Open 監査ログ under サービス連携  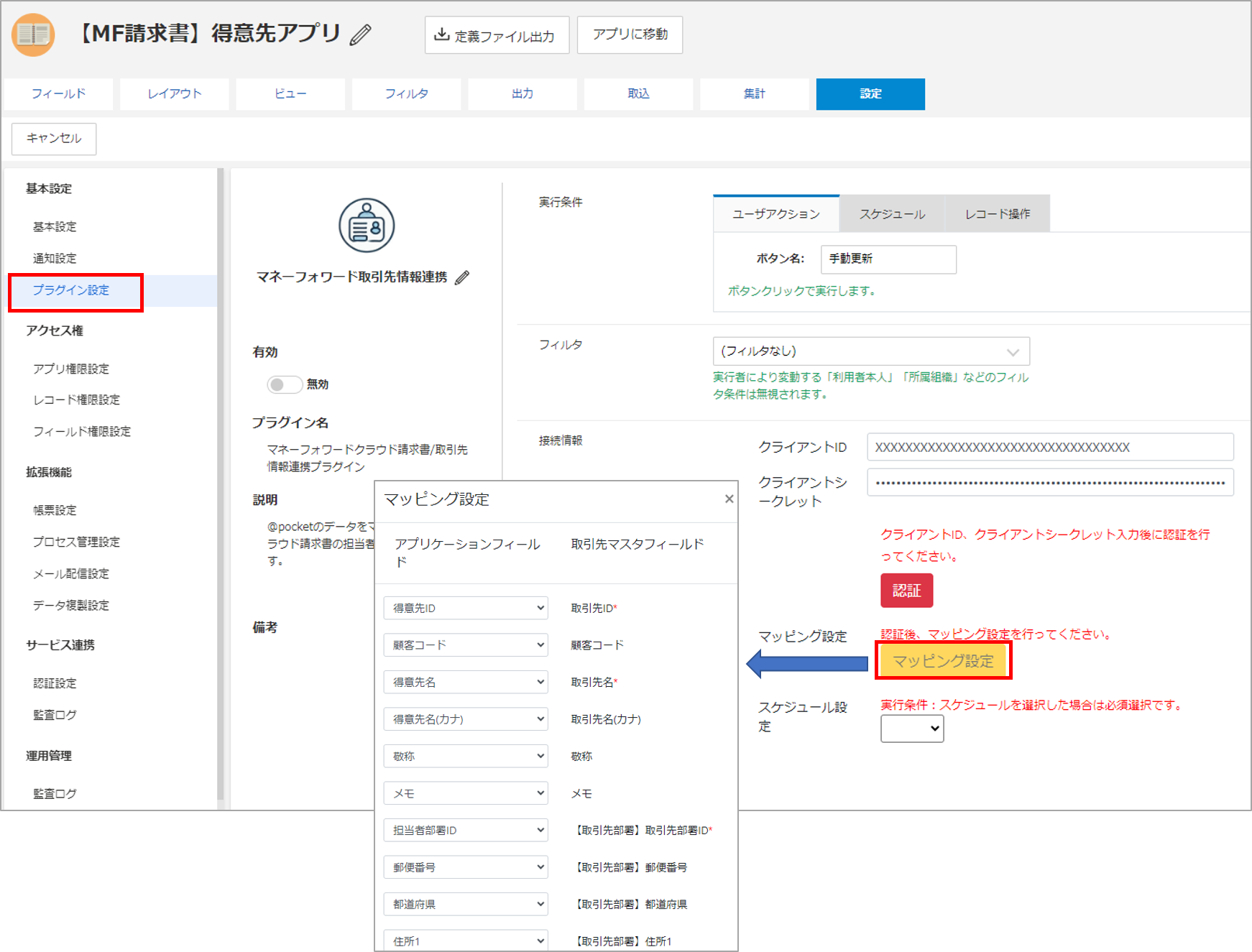(55, 715)
